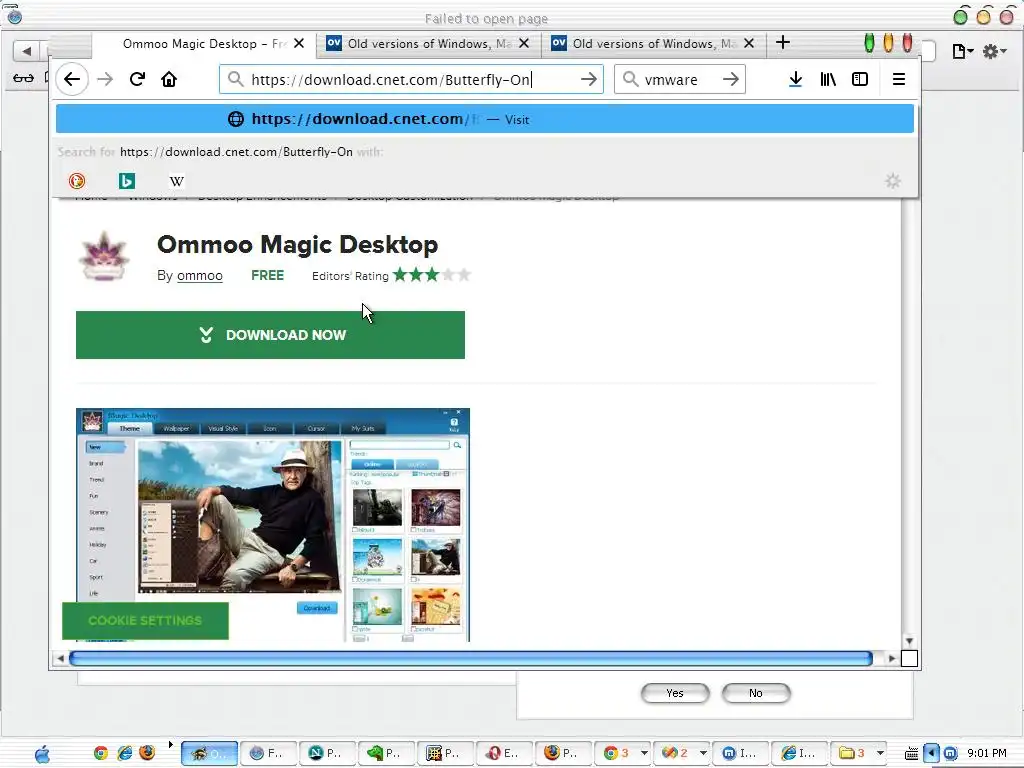Launch Chrome from quick launch

(x=101, y=753)
